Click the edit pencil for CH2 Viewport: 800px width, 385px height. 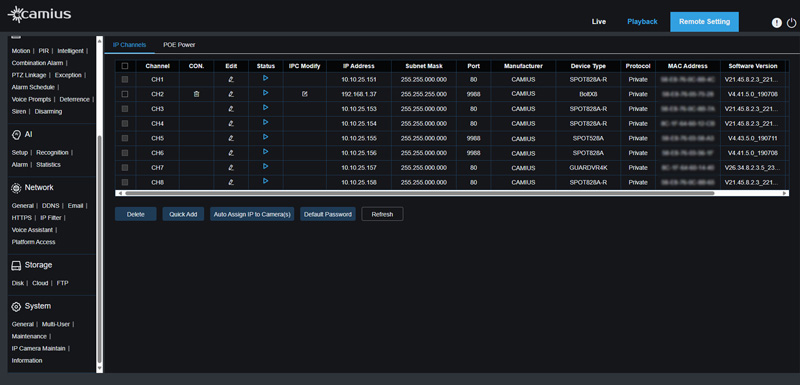point(231,94)
